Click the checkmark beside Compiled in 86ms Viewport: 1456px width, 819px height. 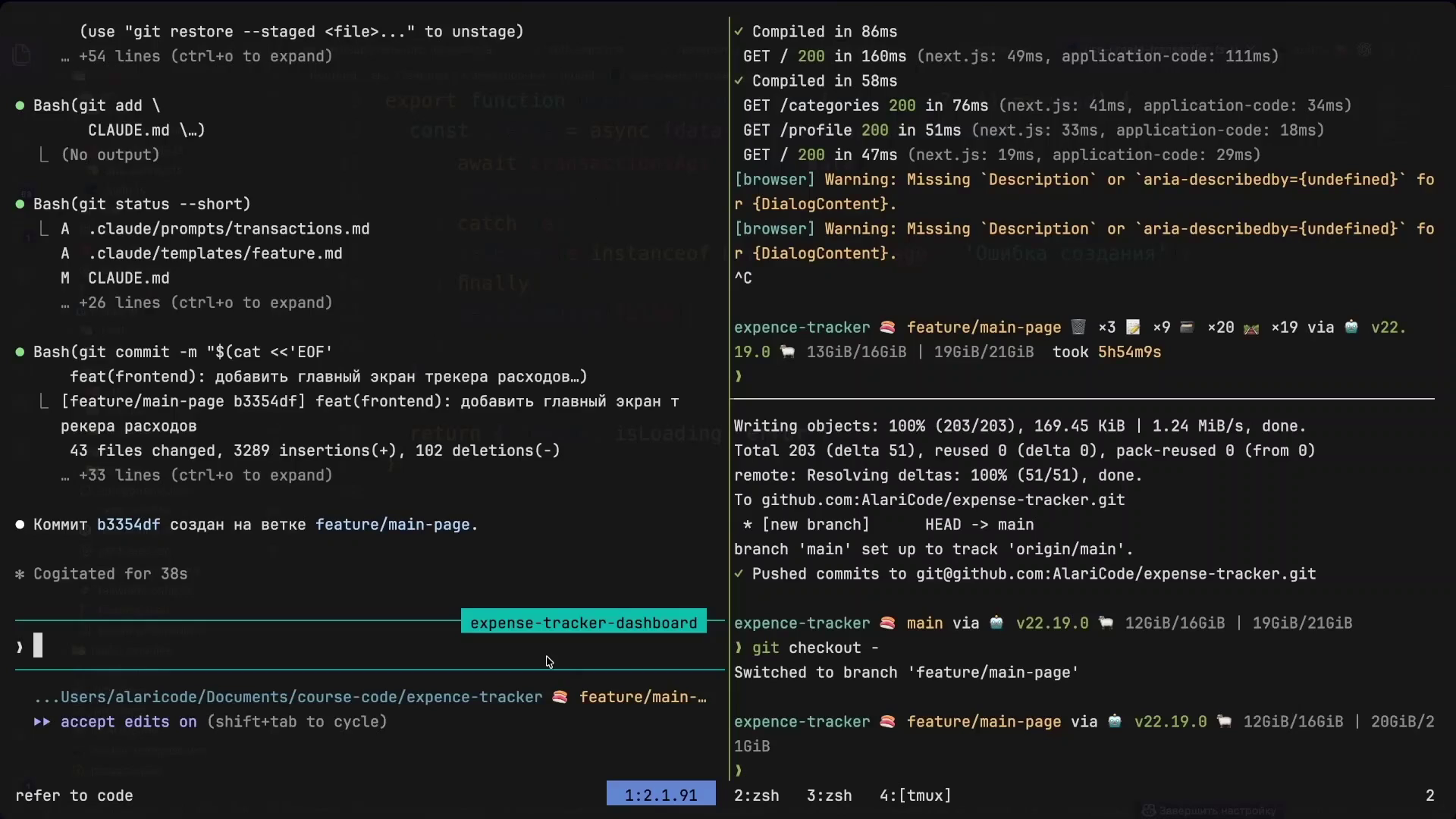[739, 31]
